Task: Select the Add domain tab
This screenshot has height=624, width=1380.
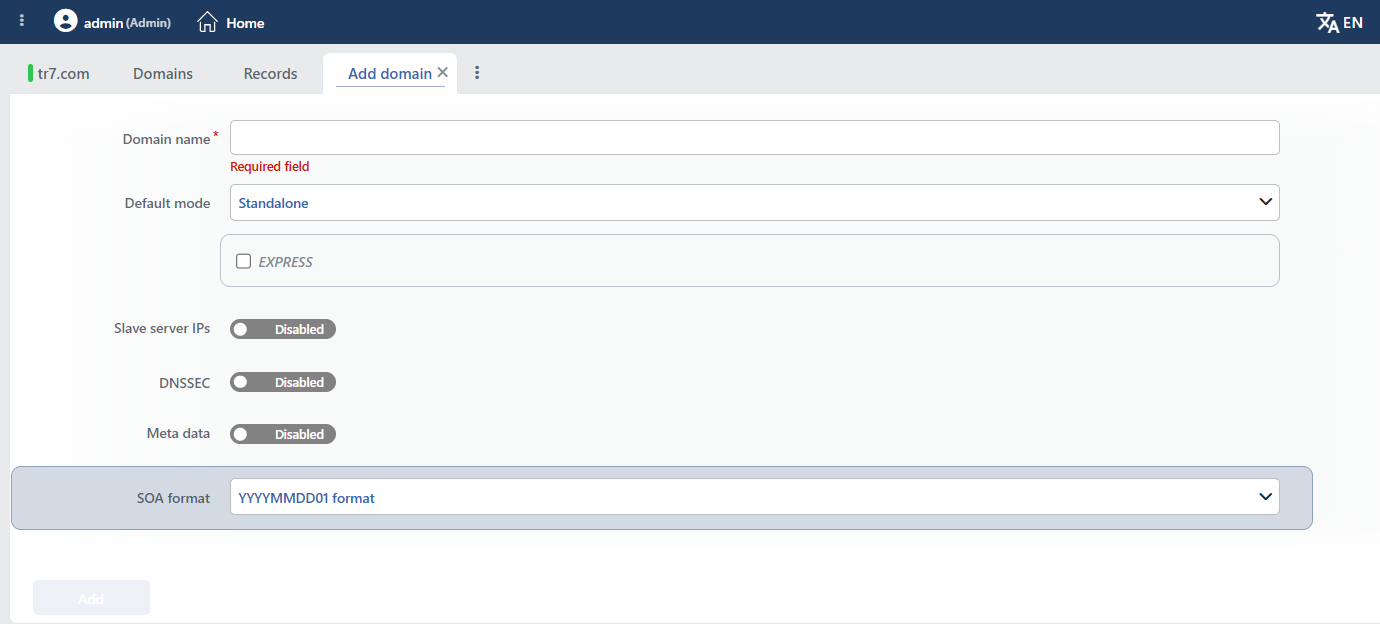Action: [x=390, y=74]
